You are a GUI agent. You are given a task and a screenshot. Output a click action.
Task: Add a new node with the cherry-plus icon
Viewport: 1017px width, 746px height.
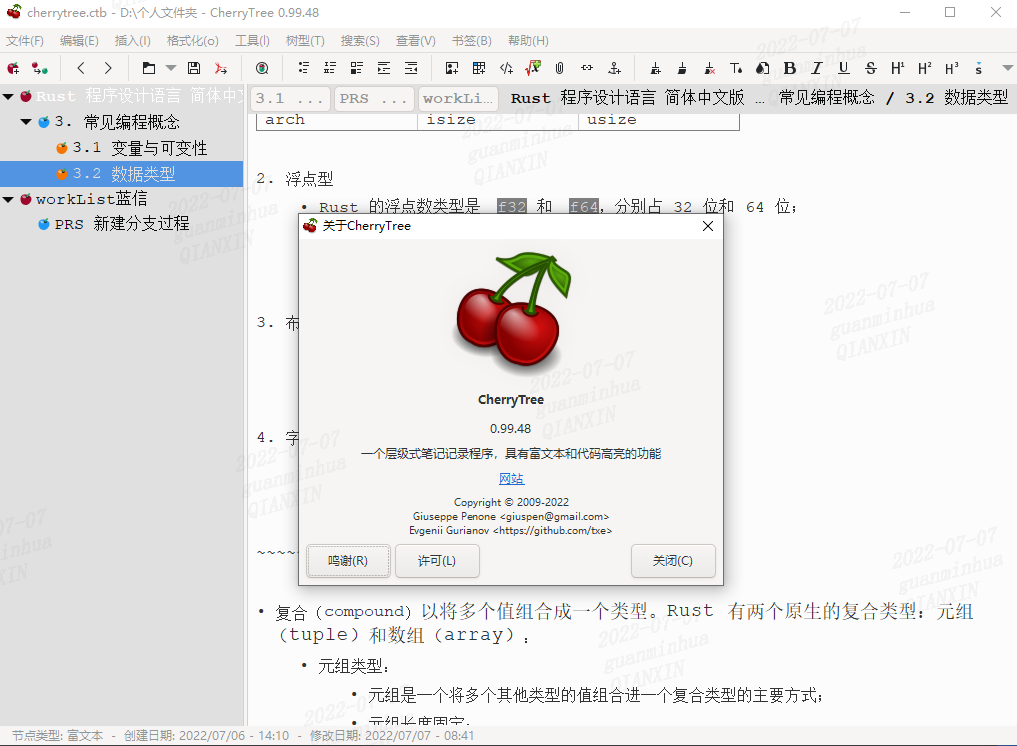13,68
